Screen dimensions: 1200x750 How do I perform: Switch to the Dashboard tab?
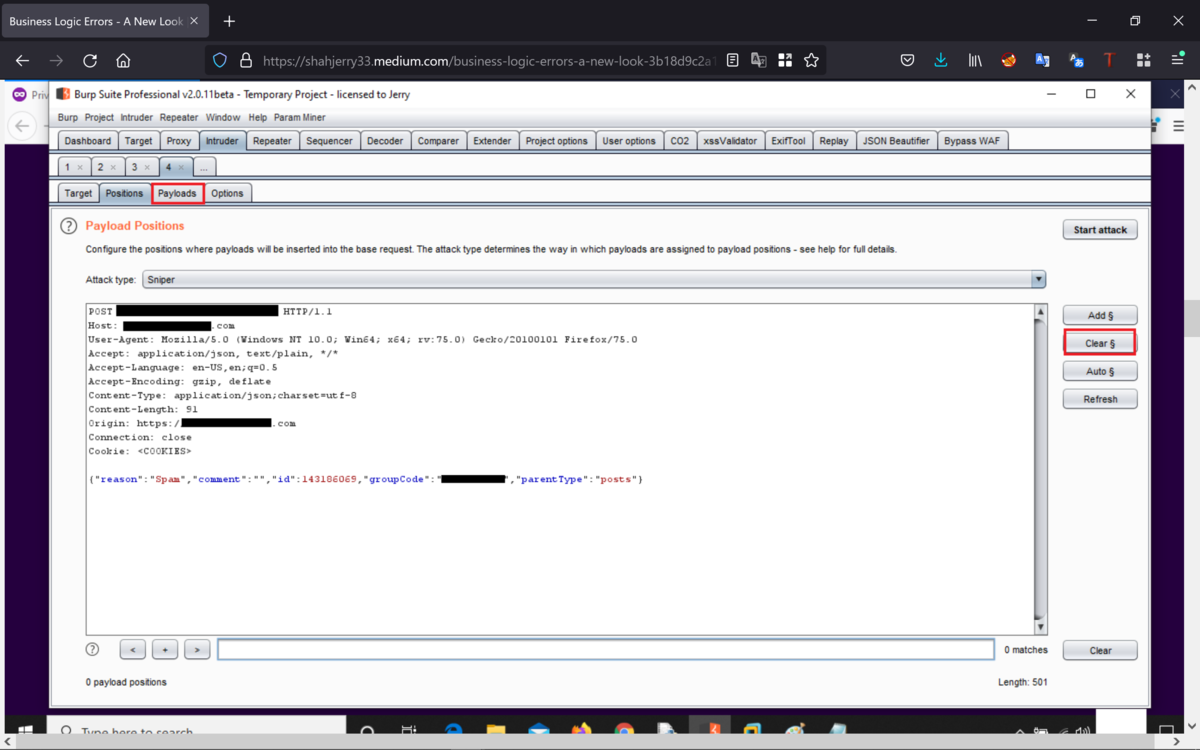(x=88, y=141)
